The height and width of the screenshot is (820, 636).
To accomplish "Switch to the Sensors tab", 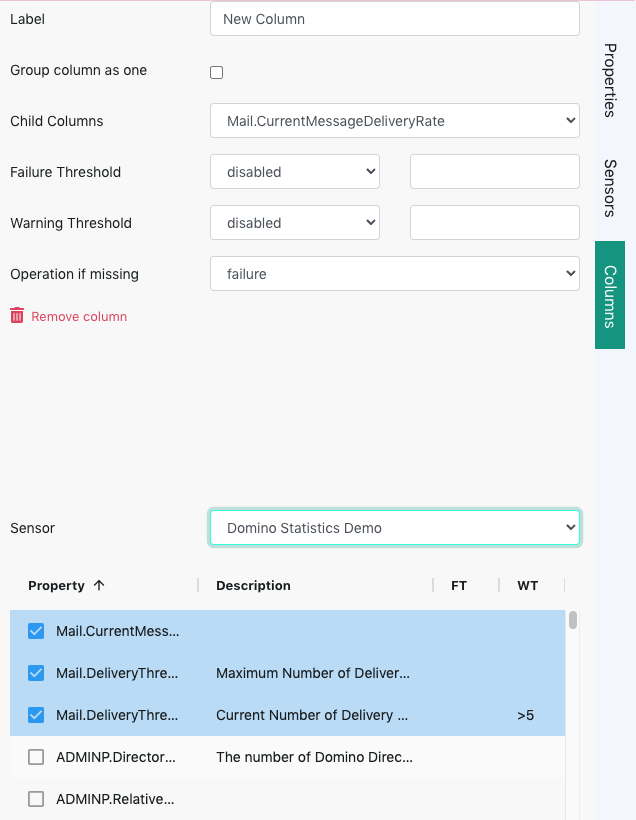I will click(610, 188).
